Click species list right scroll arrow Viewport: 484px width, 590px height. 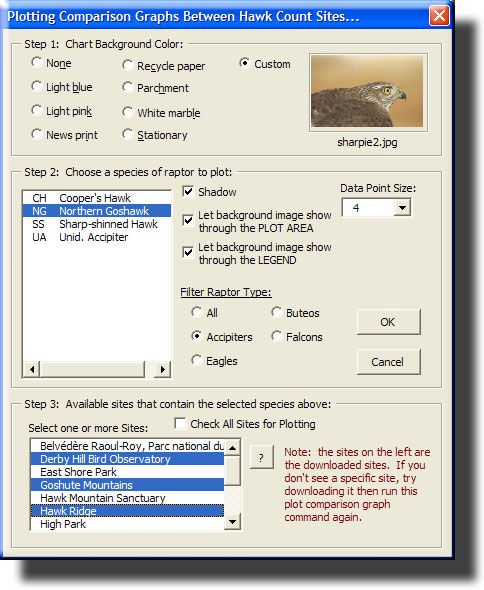(163, 370)
